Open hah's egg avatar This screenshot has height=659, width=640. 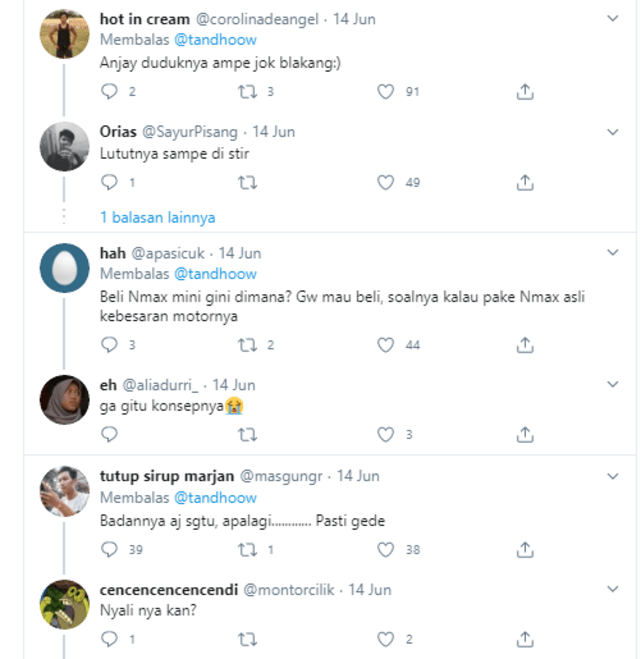point(64,268)
